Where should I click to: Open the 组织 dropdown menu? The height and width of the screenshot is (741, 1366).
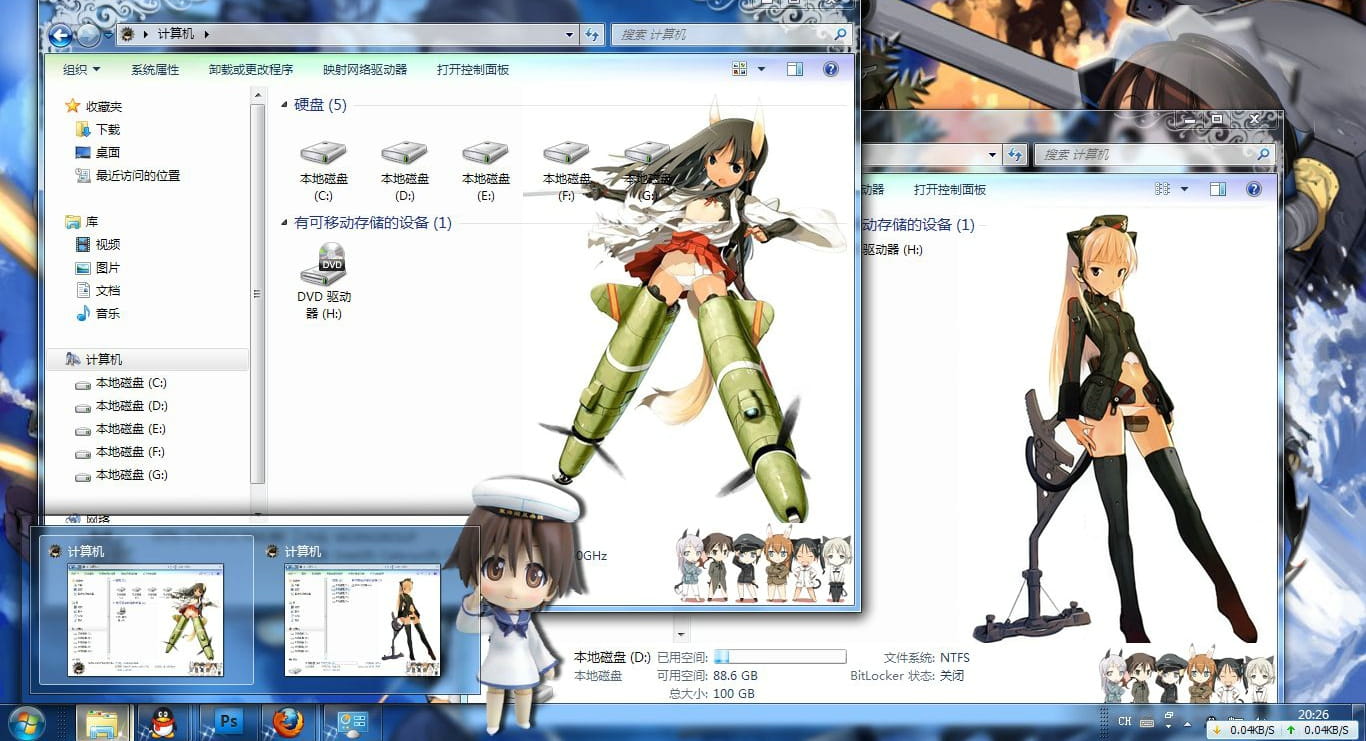(76, 69)
